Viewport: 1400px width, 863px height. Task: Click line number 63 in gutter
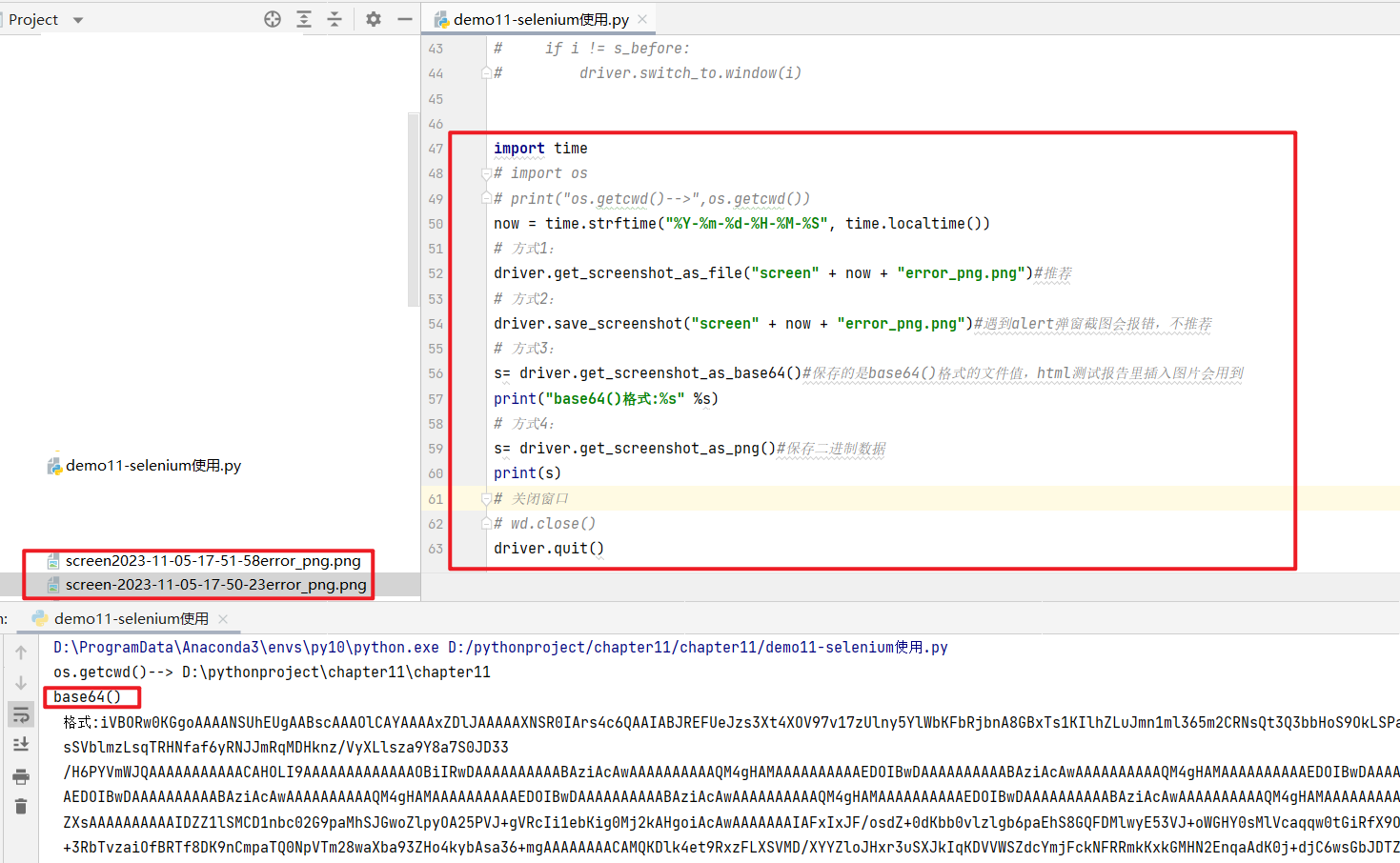tap(436, 549)
